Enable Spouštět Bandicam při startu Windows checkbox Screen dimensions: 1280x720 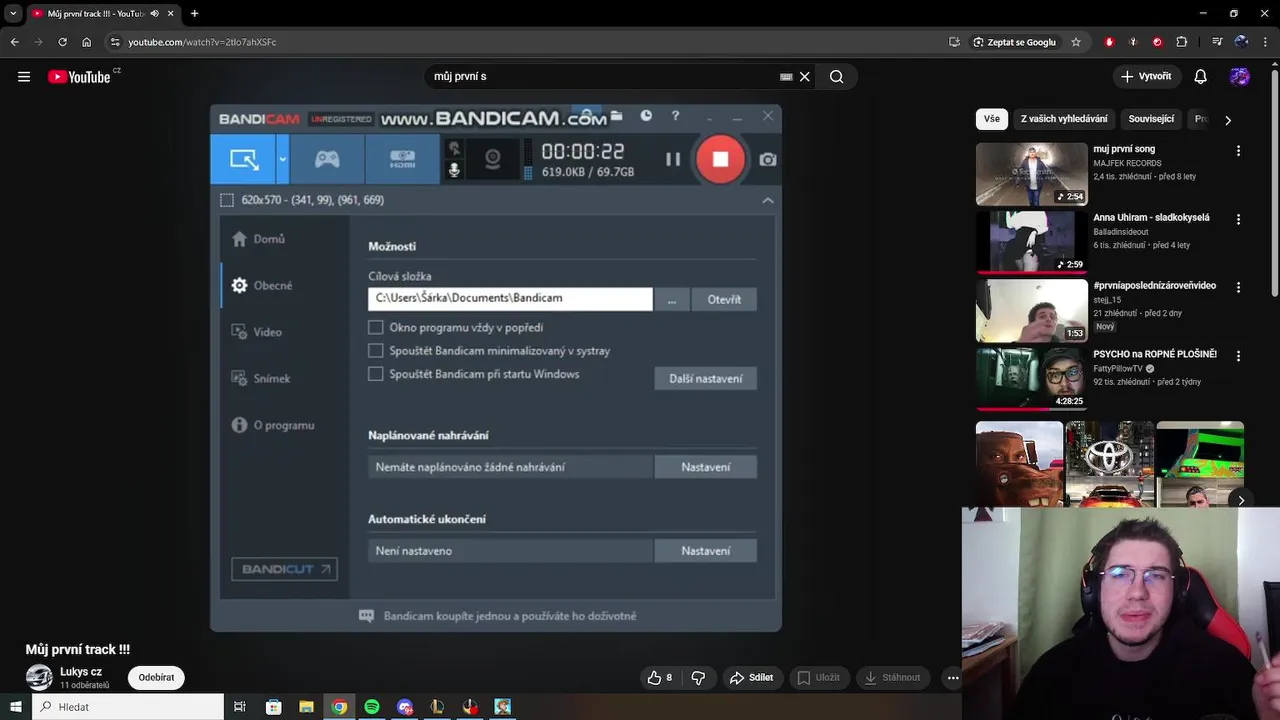pos(376,374)
